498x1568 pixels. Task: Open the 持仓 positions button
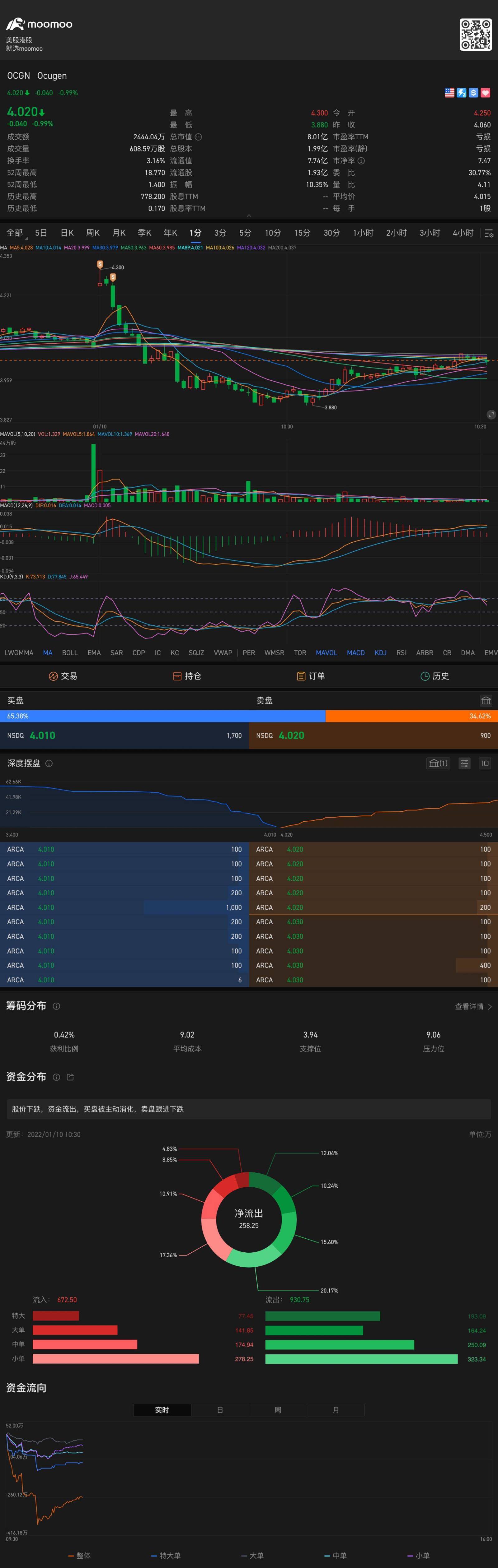(x=187, y=676)
